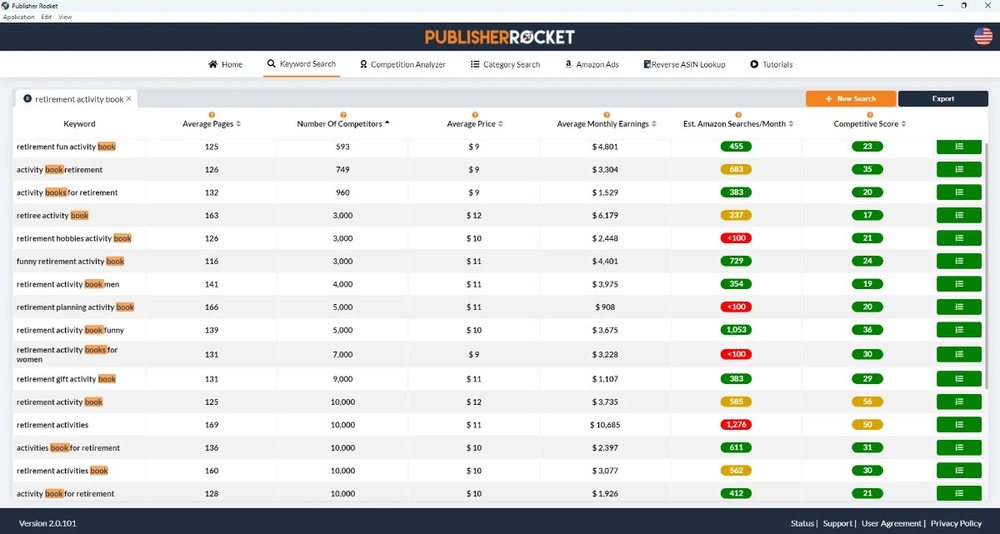
Task: Open competitors list for 'retirement activity book men'
Action: 959,285
